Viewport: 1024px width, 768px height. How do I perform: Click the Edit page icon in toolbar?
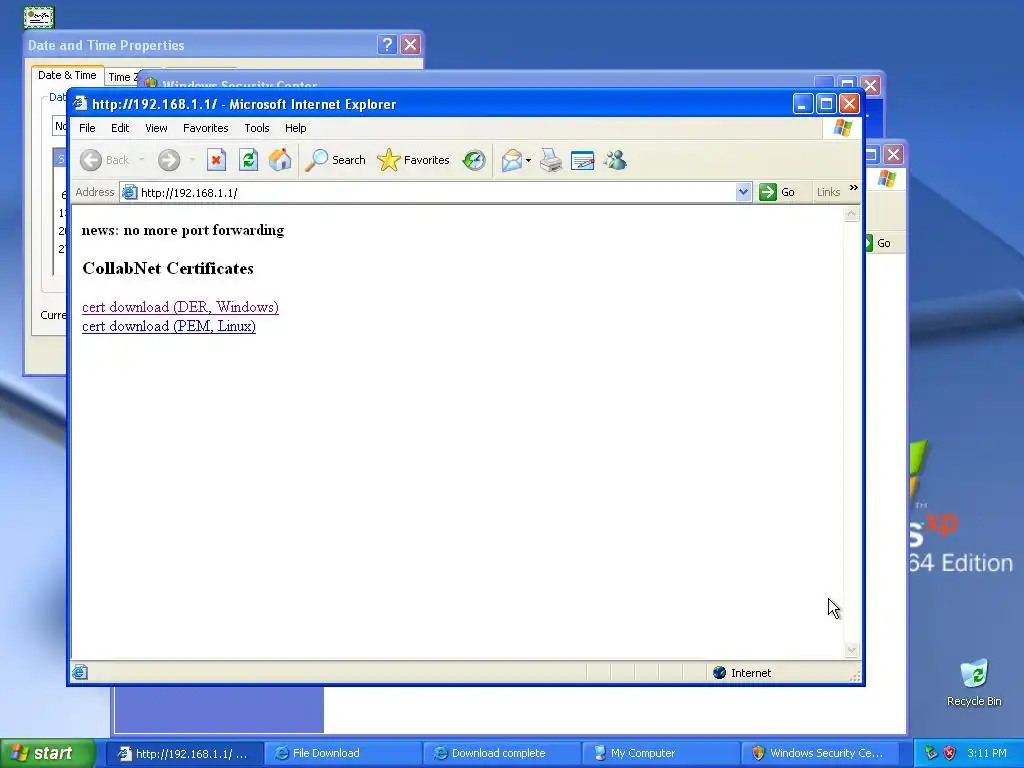click(x=583, y=160)
